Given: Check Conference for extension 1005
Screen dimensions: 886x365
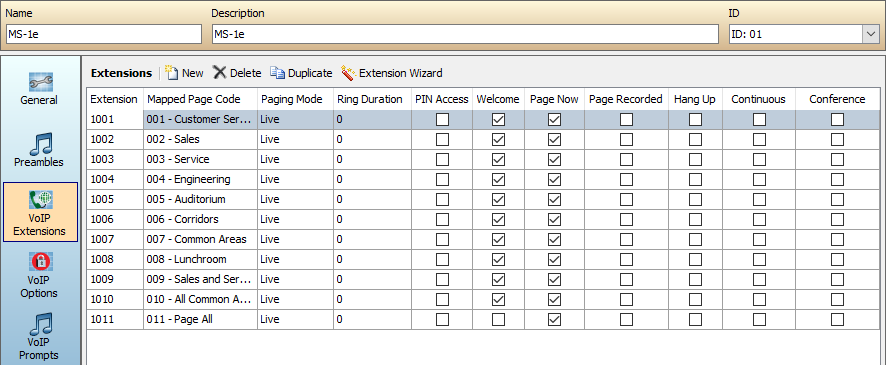Looking at the screenshot, I should 837,199.
